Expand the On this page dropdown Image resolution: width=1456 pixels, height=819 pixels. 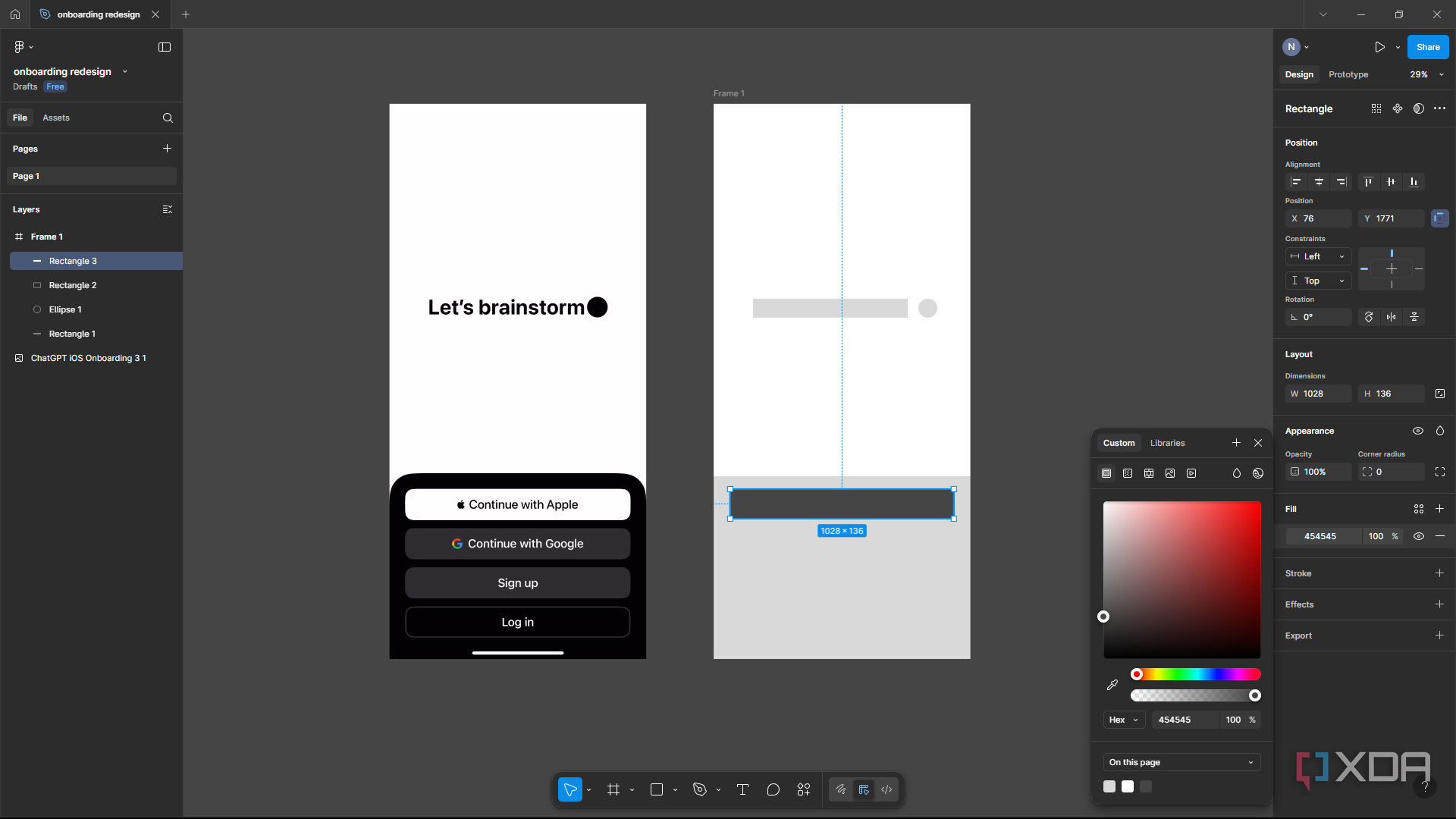(x=1181, y=762)
